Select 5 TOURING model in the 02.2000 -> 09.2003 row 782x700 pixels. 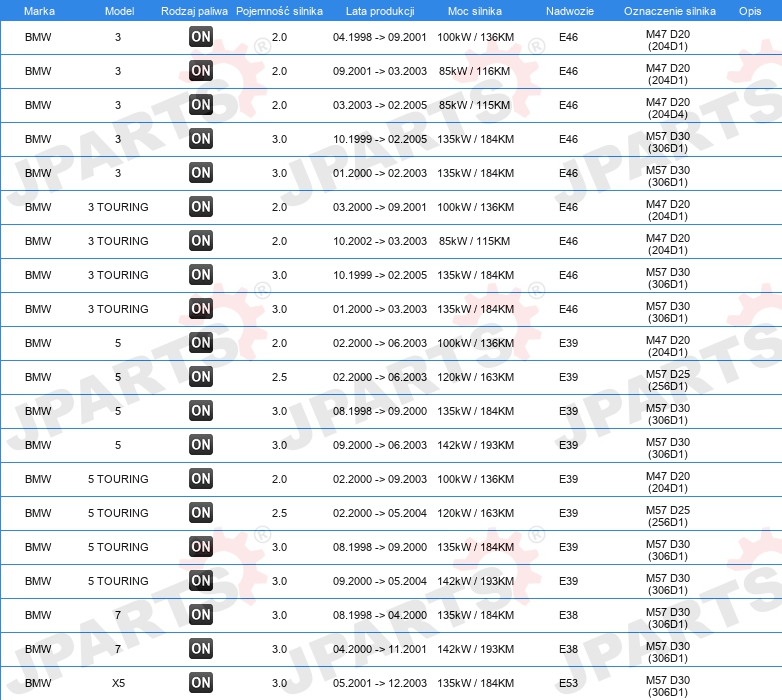pos(118,479)
